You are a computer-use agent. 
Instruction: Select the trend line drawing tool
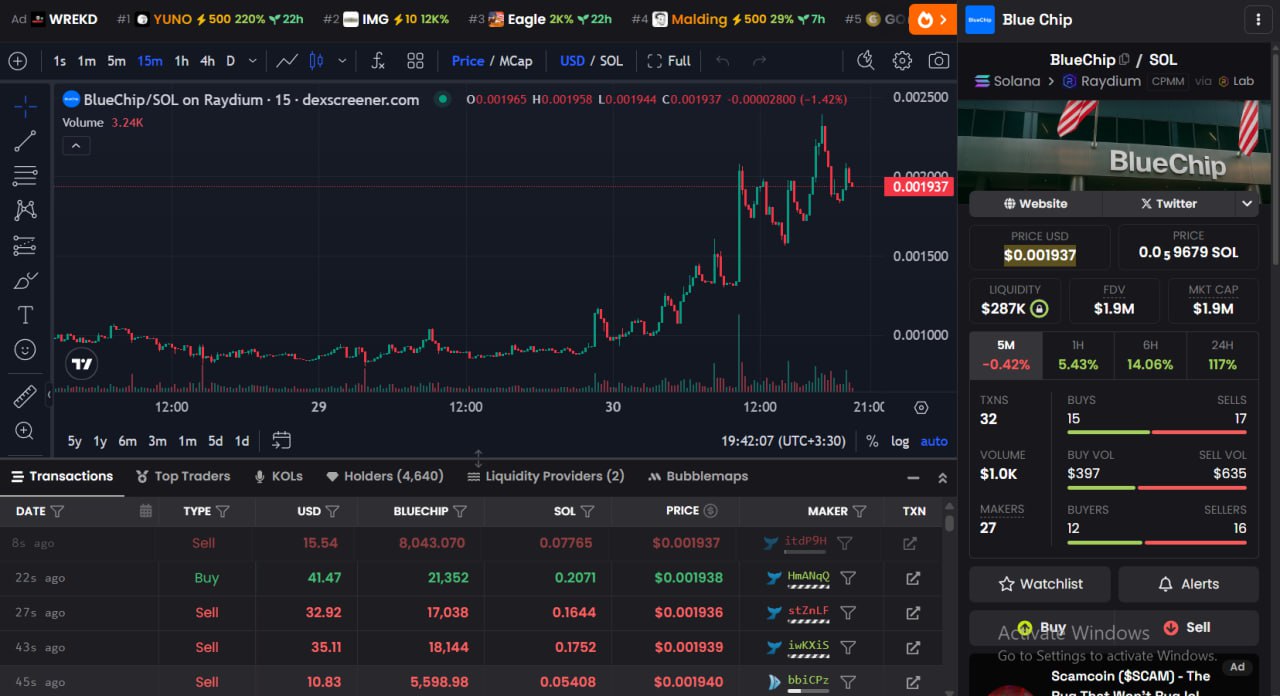(x=25, y=141)
